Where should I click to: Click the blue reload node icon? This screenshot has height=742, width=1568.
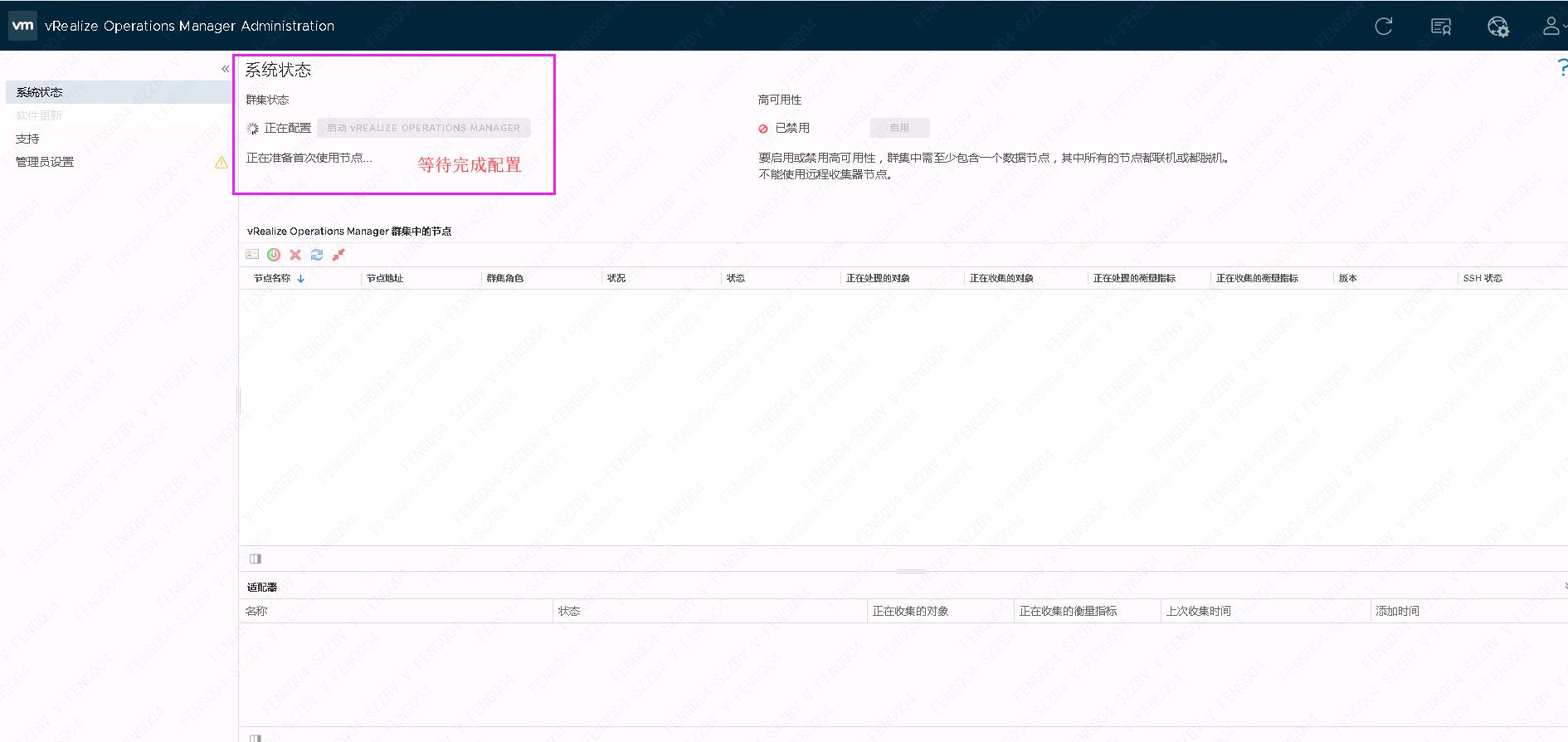(317, 255)
